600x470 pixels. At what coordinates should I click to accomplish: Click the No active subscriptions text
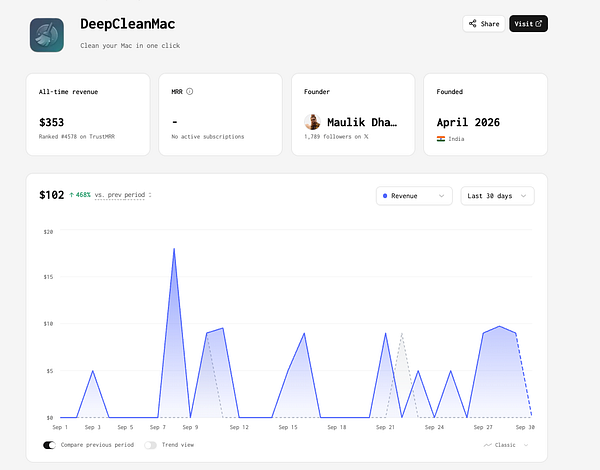point(207,137)
